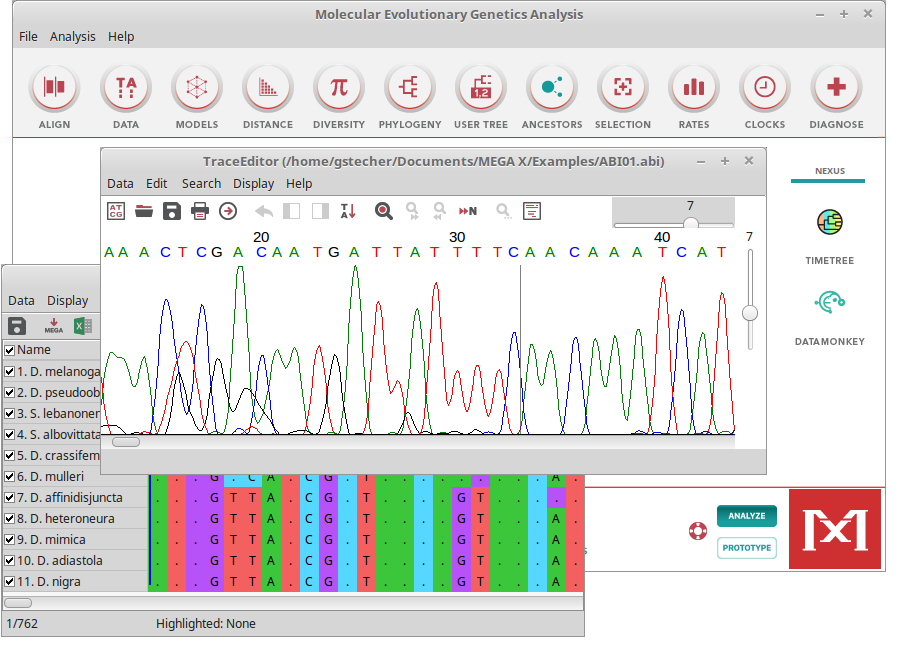Uncheck 9. D. mimica sequence

10,540
